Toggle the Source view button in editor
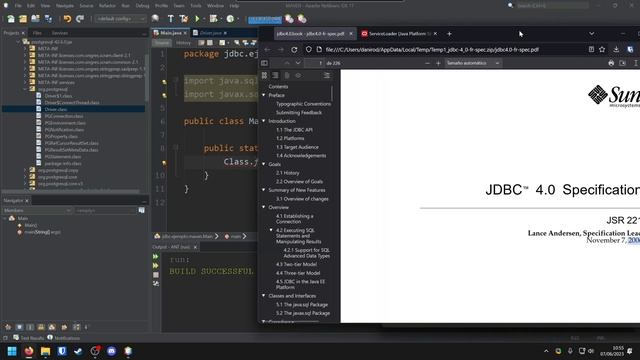Screen dimensions: 640x360 162,42
